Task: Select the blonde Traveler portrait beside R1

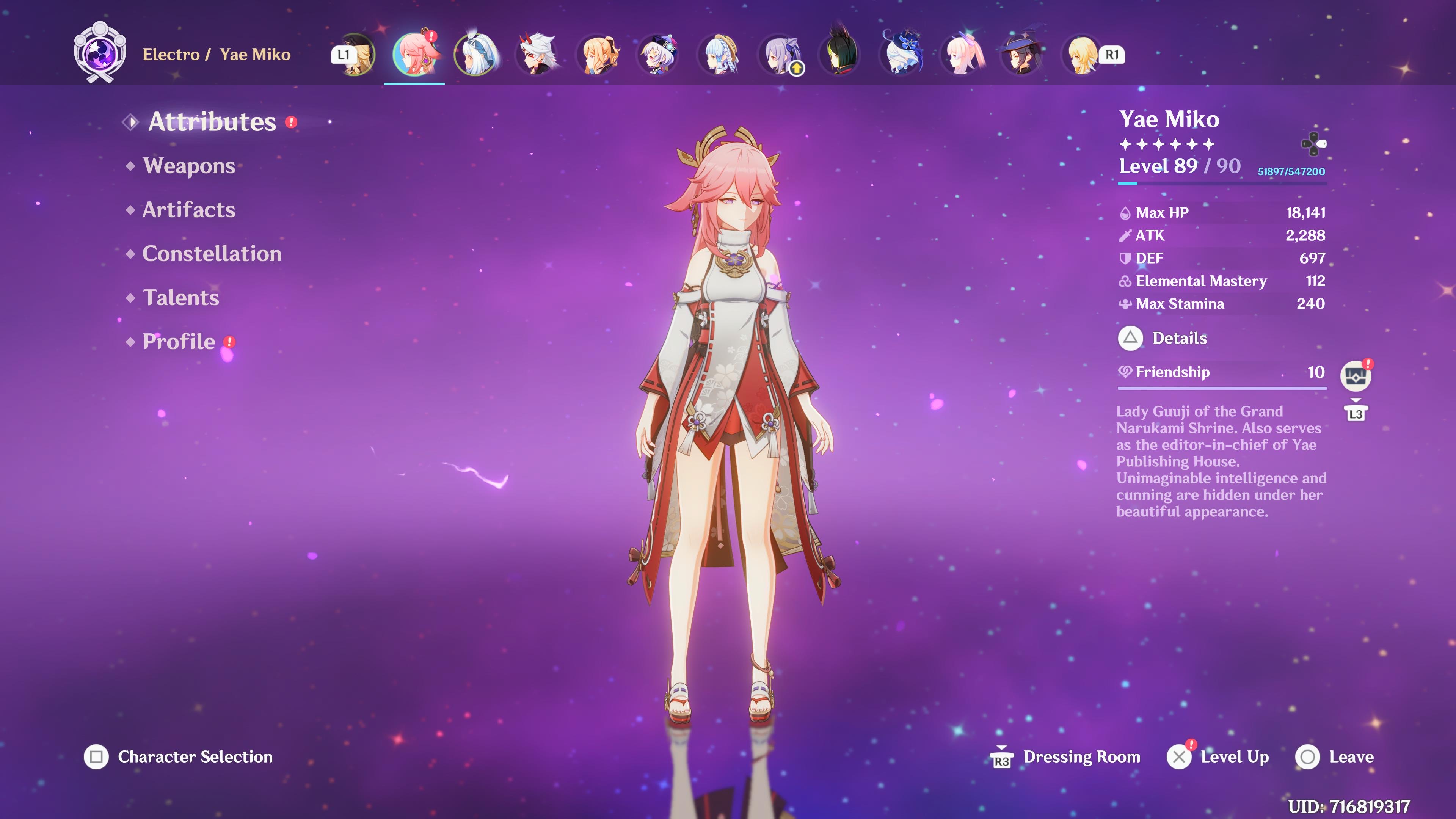Action: point(1082,55)
